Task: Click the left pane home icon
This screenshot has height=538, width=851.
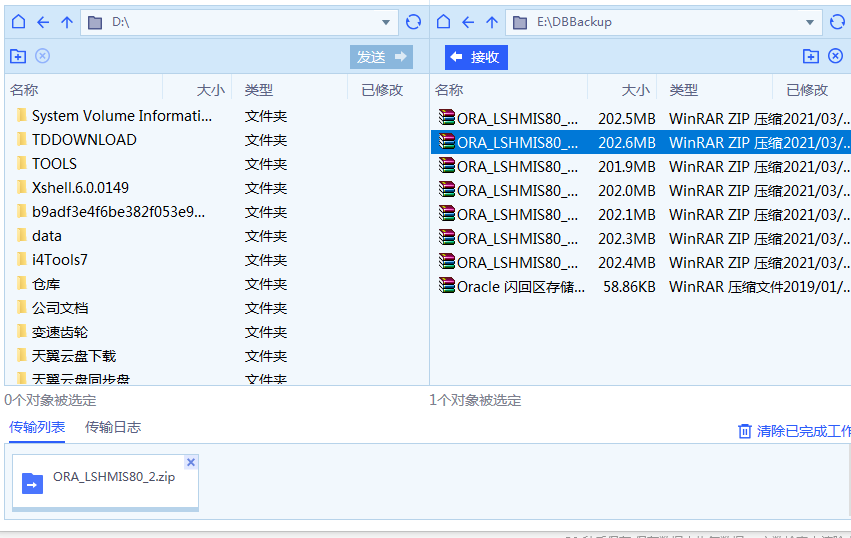Action: [x=18, y=22]
